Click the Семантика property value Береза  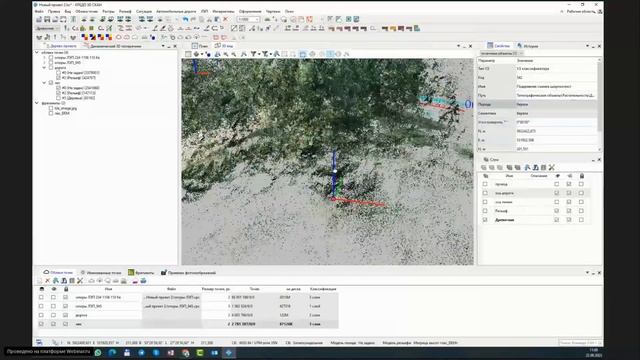[x=522, y=113]
